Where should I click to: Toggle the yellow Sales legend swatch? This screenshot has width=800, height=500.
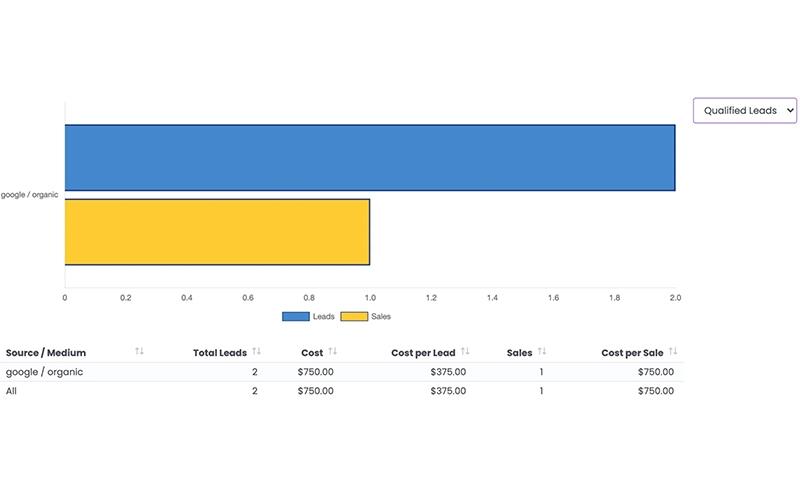354,316
